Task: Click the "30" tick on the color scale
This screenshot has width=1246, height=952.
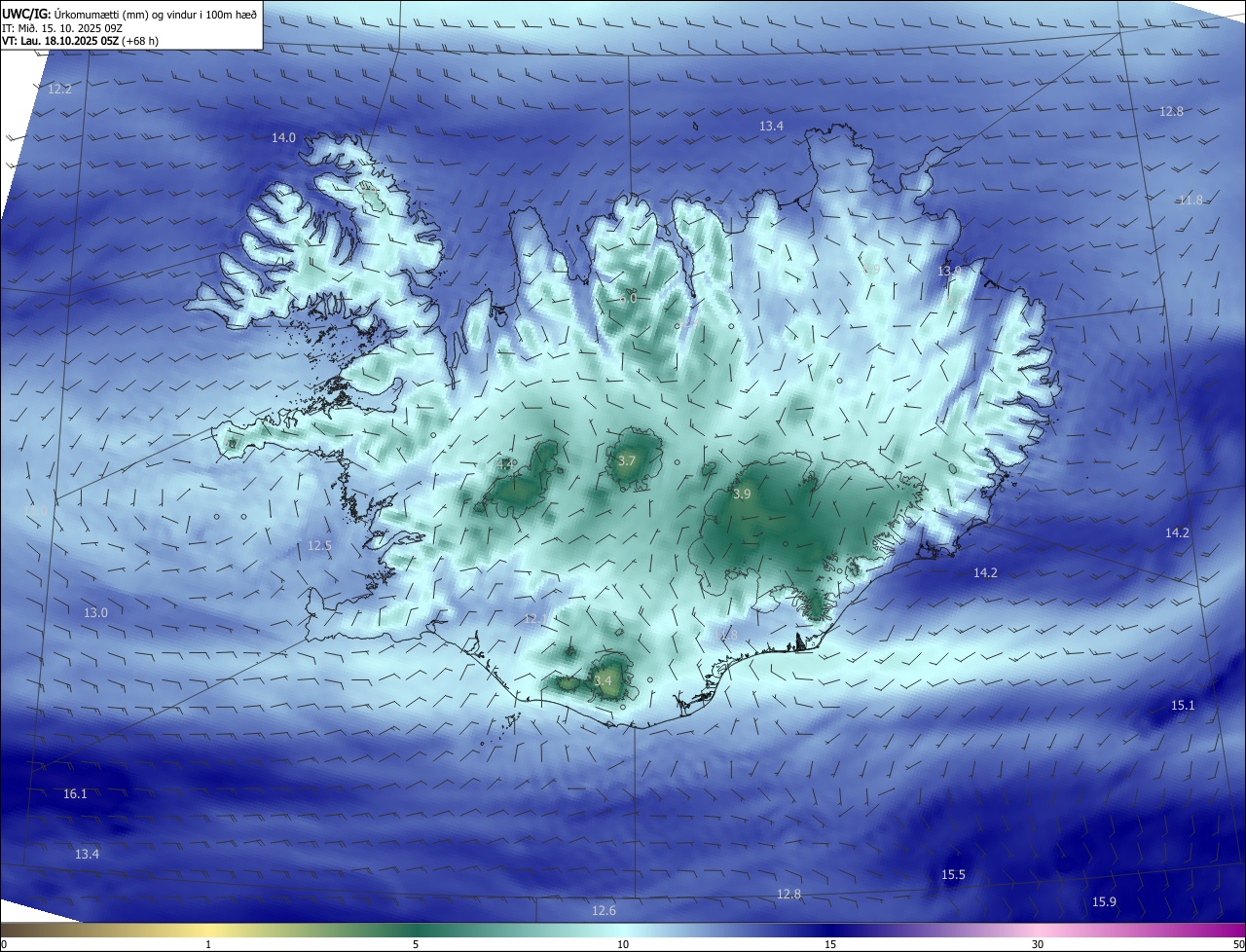Action: (x=1038, y=944)
